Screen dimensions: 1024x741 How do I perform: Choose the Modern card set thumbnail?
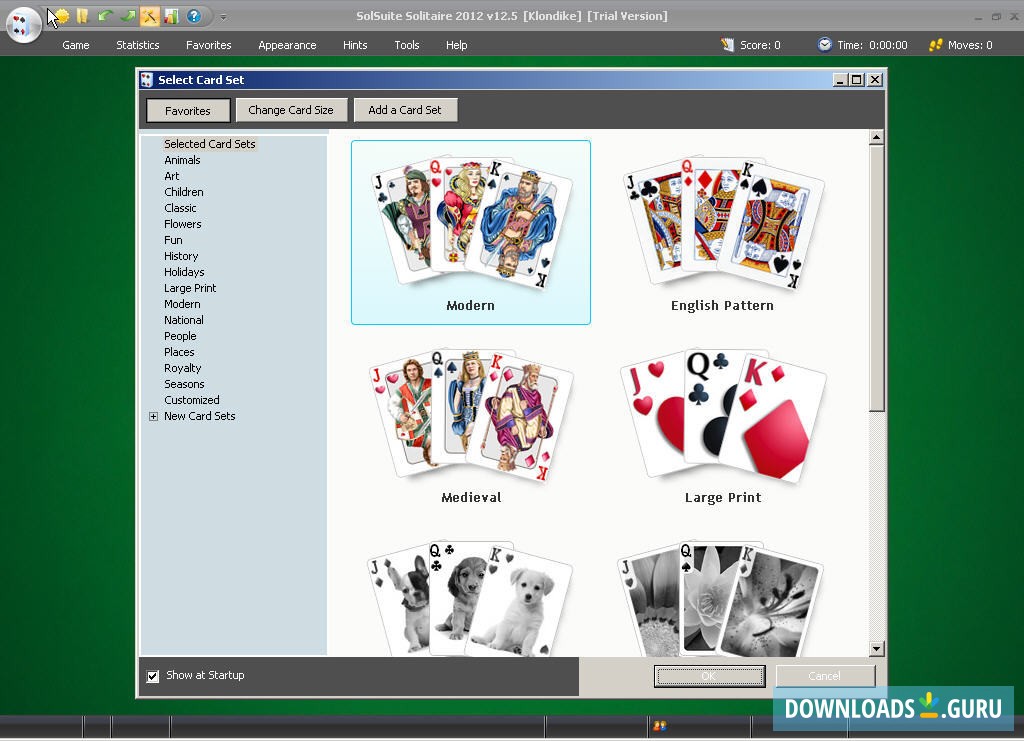[471, 232]
